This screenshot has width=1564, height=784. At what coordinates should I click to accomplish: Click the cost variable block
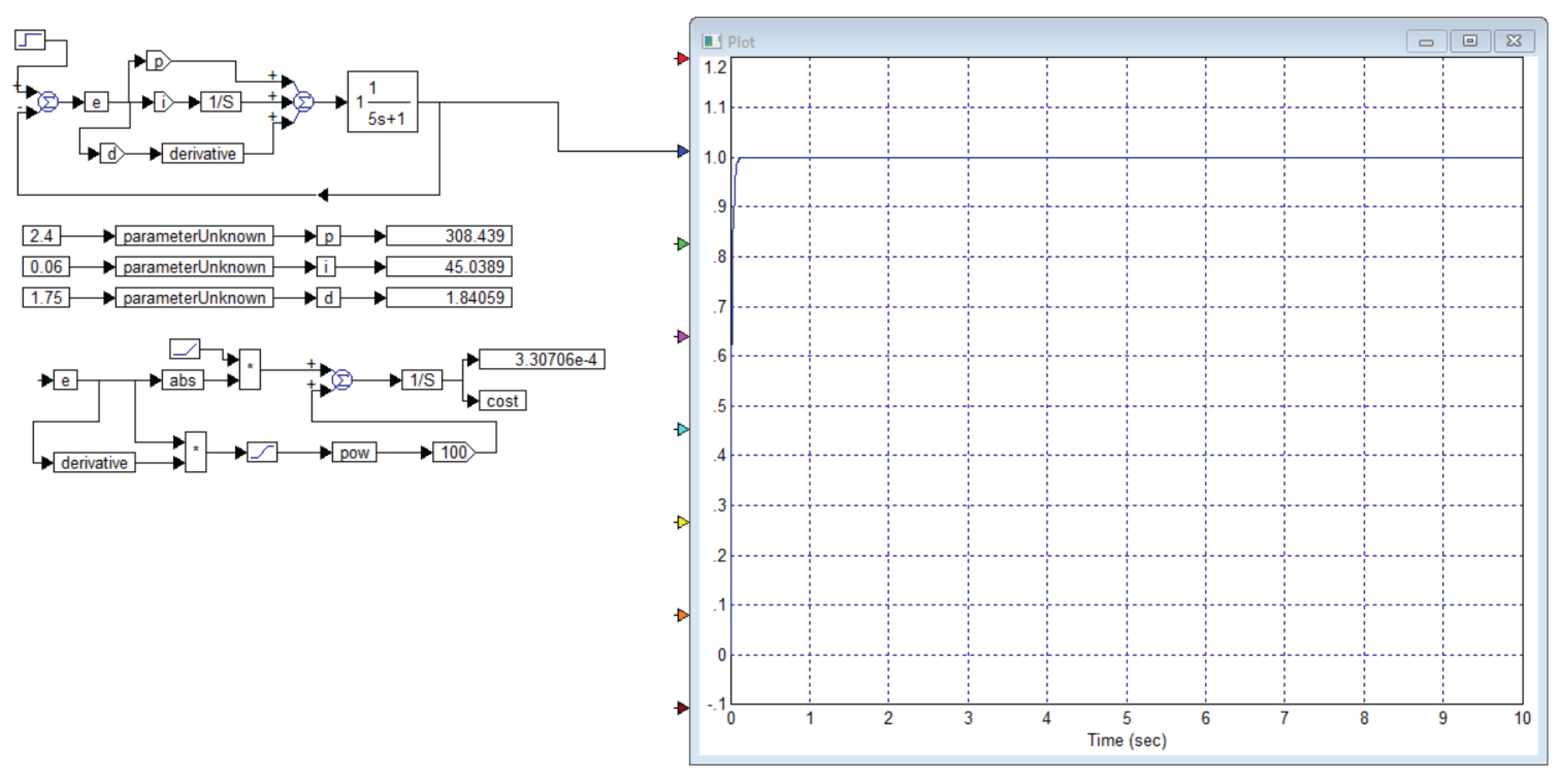pyautogui.click(x=502, y=401)
